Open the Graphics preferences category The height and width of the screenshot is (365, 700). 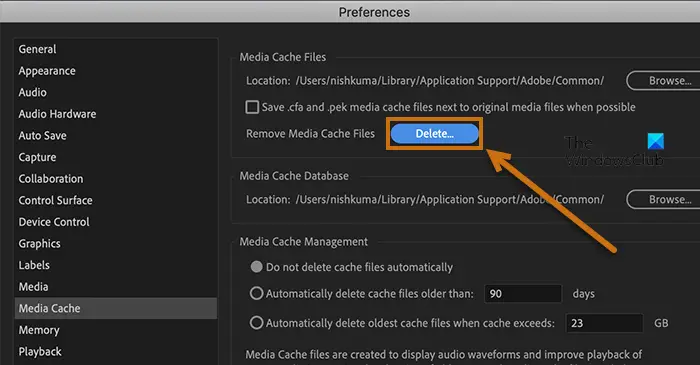click(x=39, y=244)
